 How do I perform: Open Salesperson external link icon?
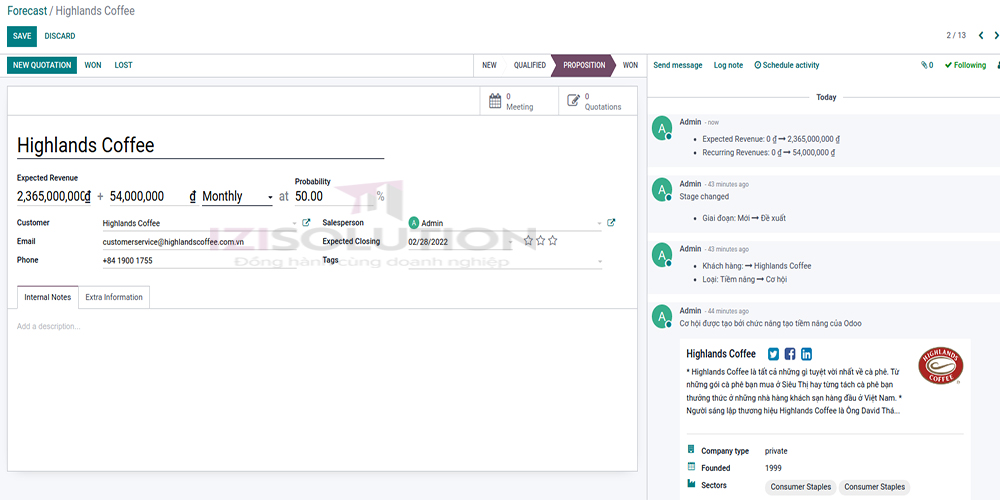pyautogui.click(x=611, y=223)
